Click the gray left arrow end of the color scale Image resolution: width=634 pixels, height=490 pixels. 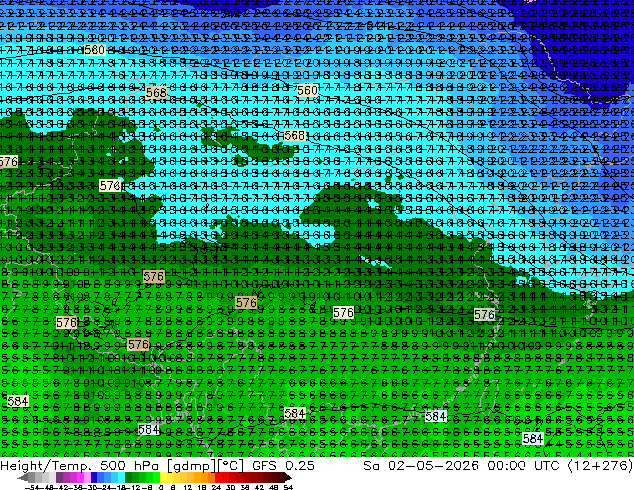point(22,477)
